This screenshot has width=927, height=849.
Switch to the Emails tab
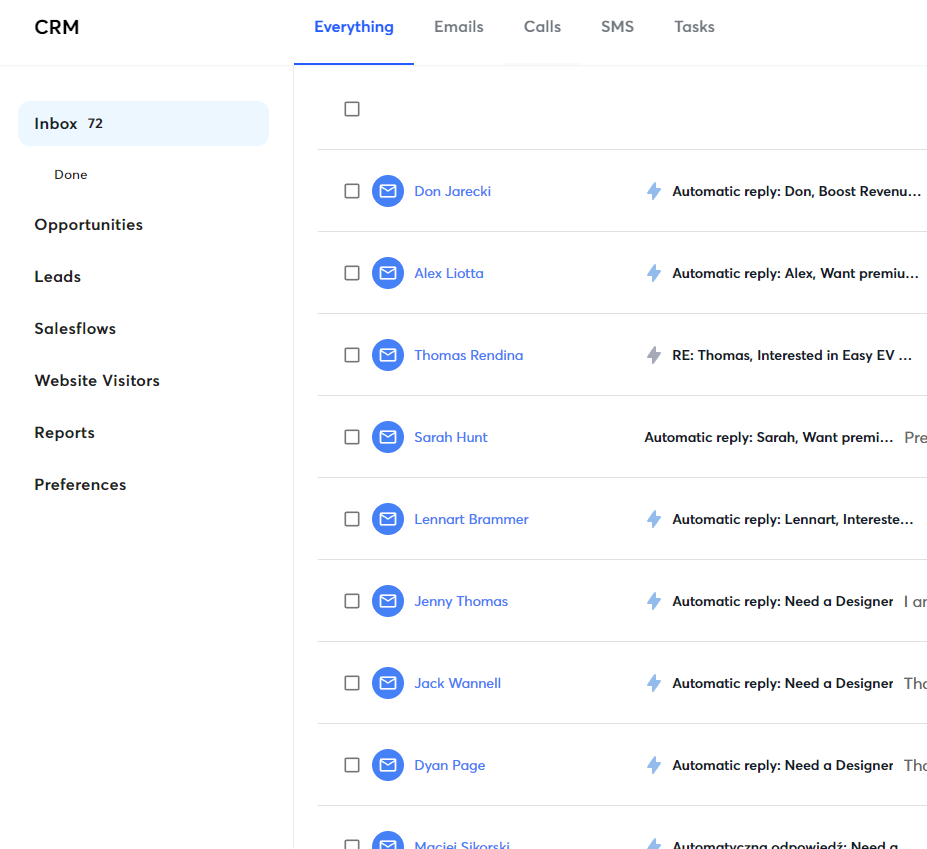[458, 27]
